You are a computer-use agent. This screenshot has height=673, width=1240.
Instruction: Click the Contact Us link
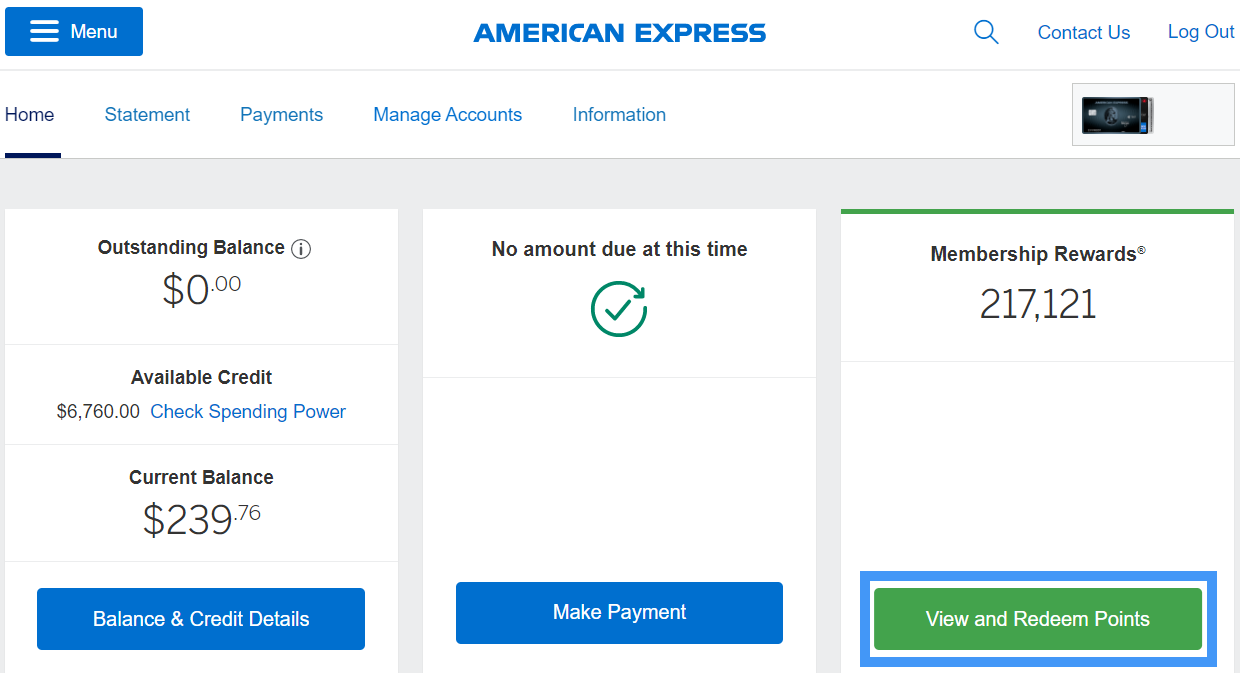(1084, 33)
